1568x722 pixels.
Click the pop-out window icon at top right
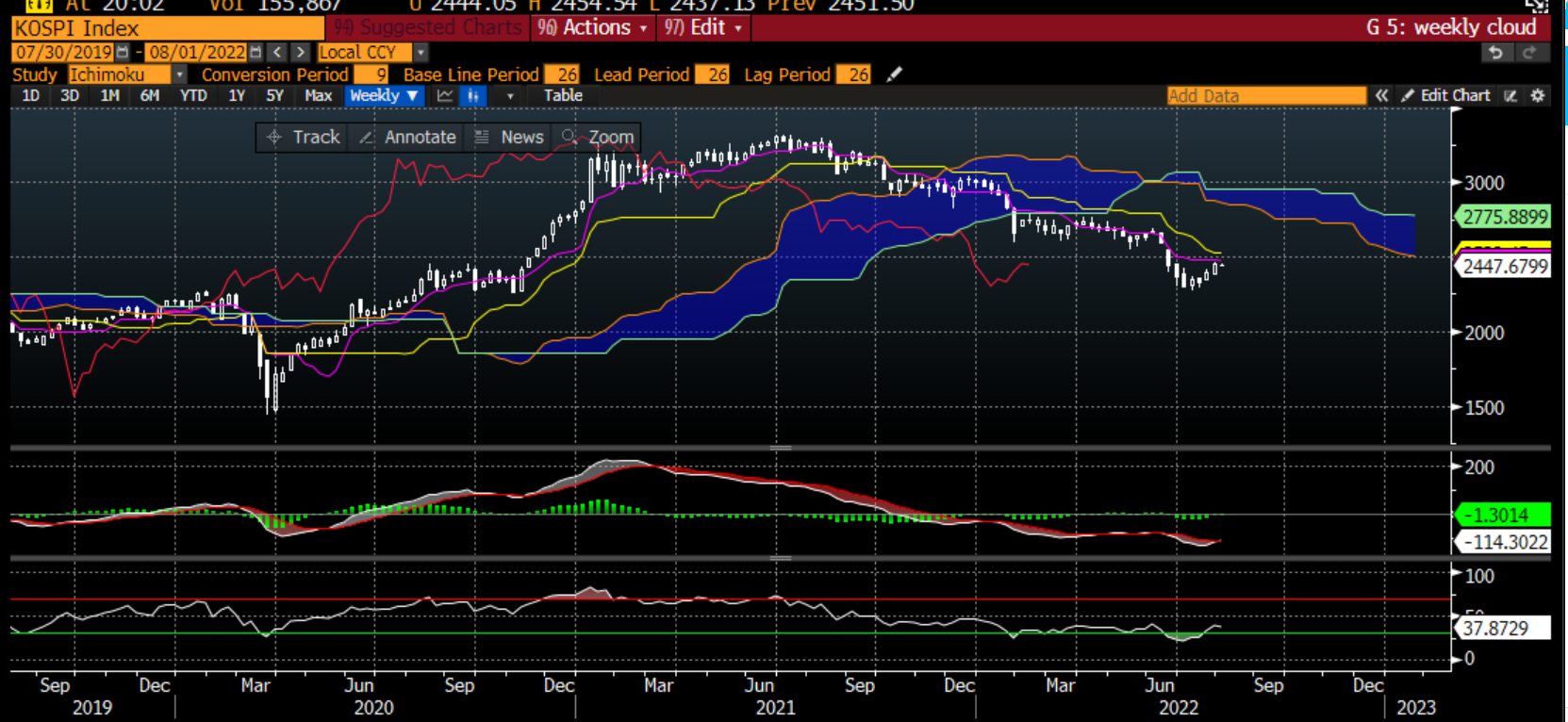coord(1537,5)
